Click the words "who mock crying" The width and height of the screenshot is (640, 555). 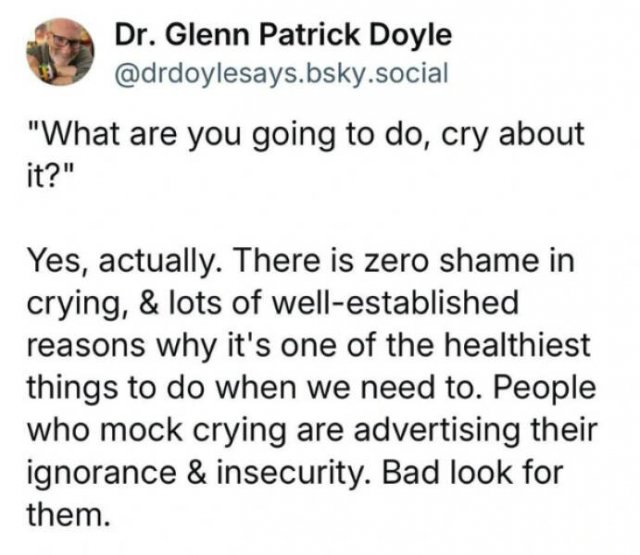tap(158, 431)
